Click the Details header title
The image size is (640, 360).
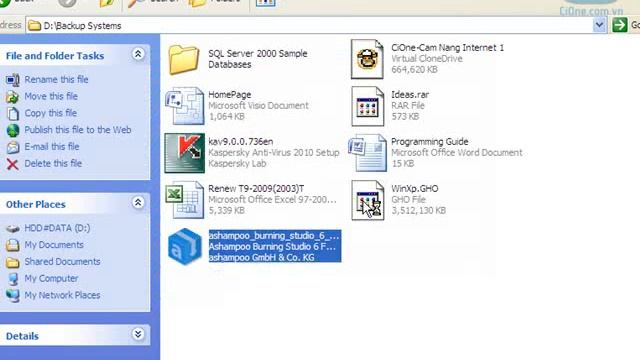pyautogui.click(x=22, y=336)
